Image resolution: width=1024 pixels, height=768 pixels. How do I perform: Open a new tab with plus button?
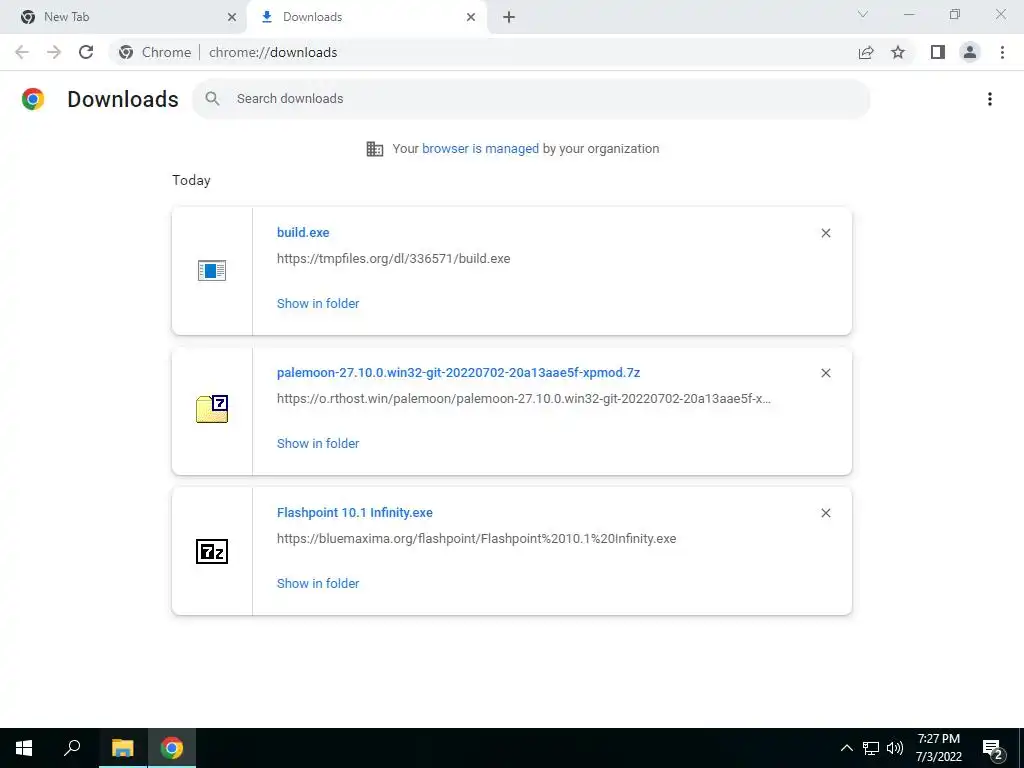[509, 17]
